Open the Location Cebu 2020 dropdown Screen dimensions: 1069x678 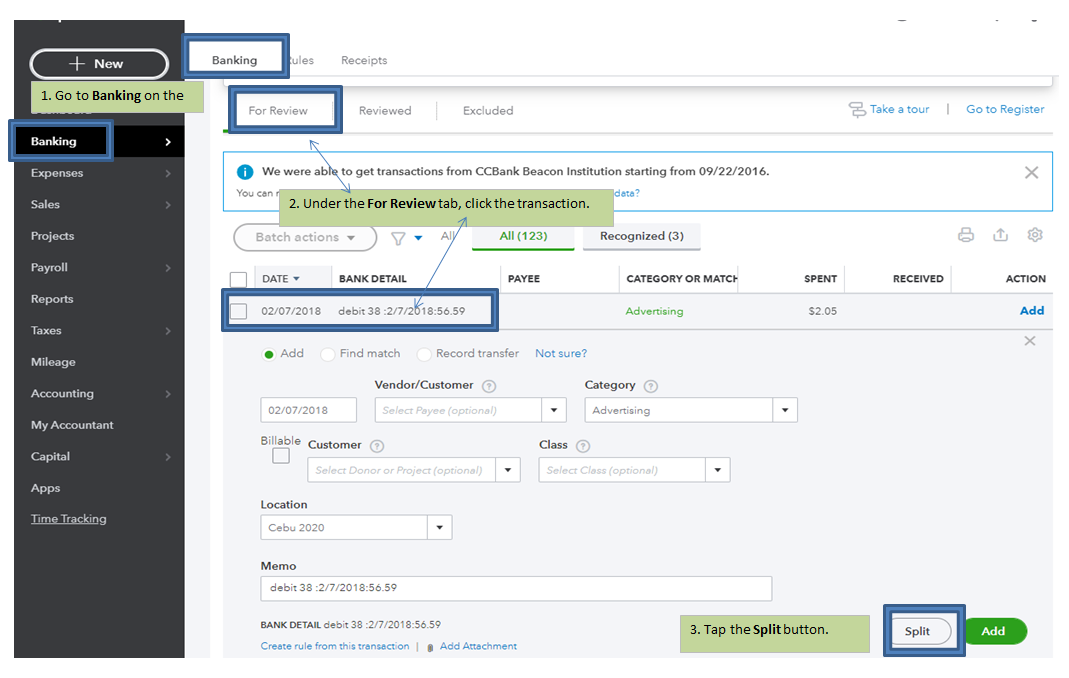[440, 527]
